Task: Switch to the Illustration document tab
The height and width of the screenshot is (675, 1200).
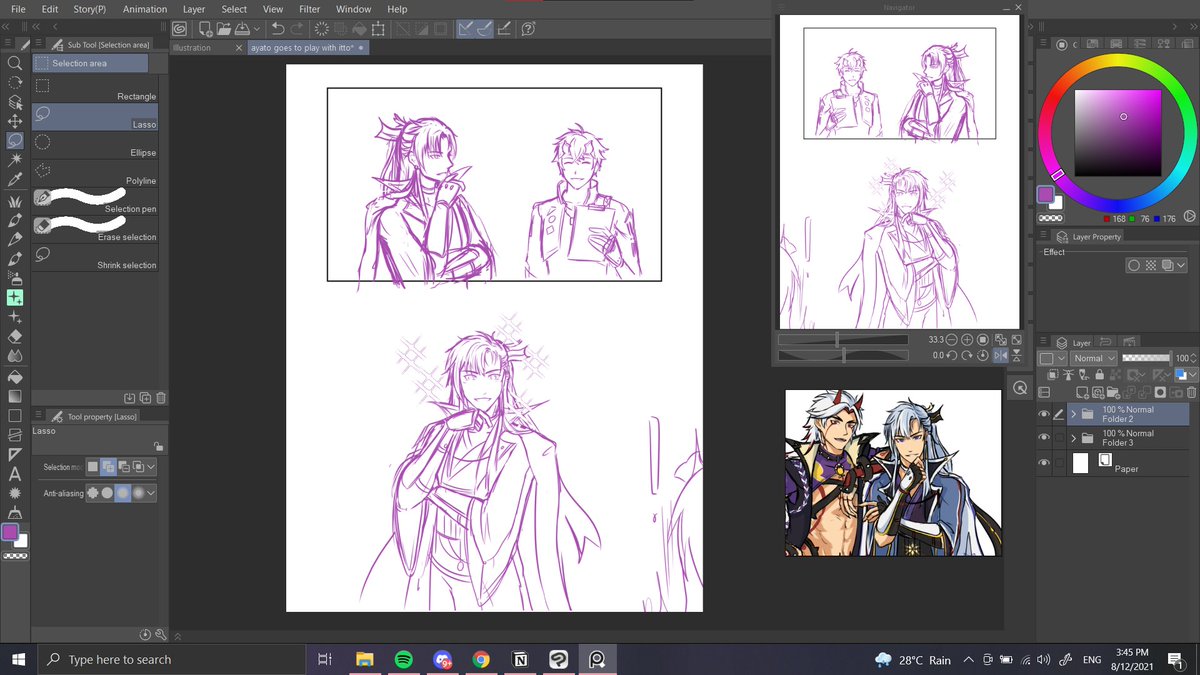Action: click(208, 47)
